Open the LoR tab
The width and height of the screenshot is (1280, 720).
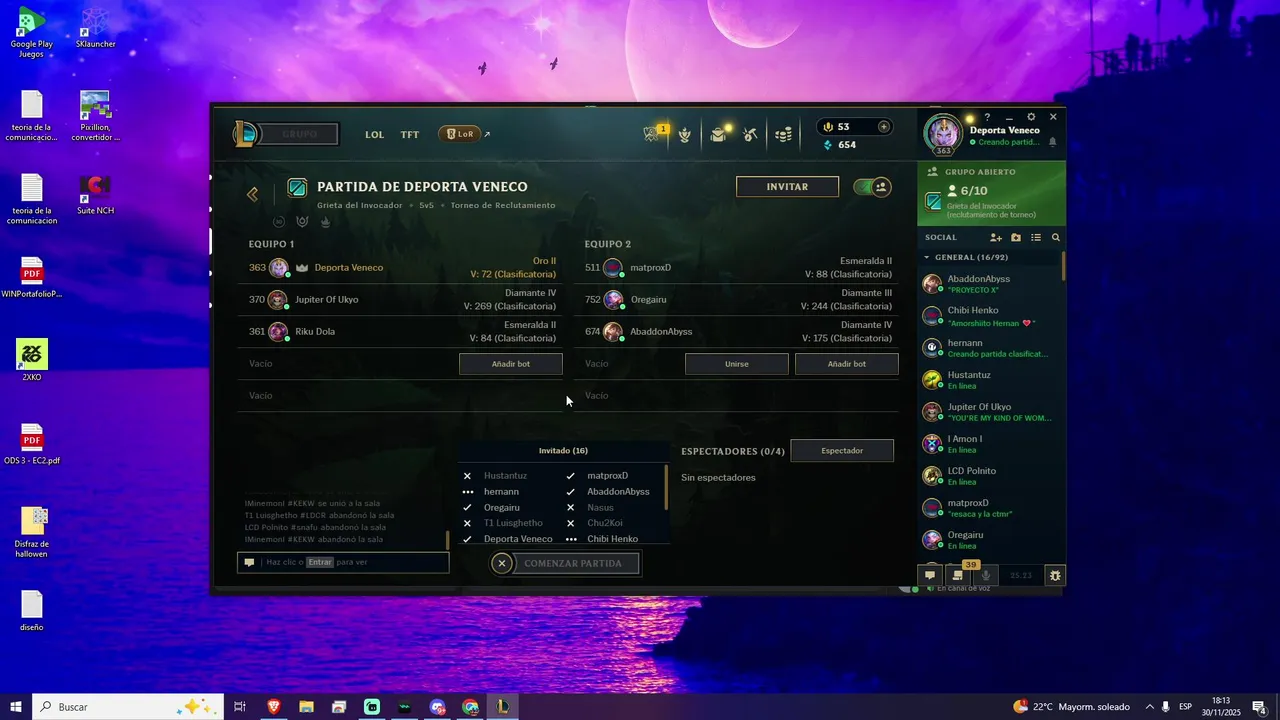coord(461,134)
